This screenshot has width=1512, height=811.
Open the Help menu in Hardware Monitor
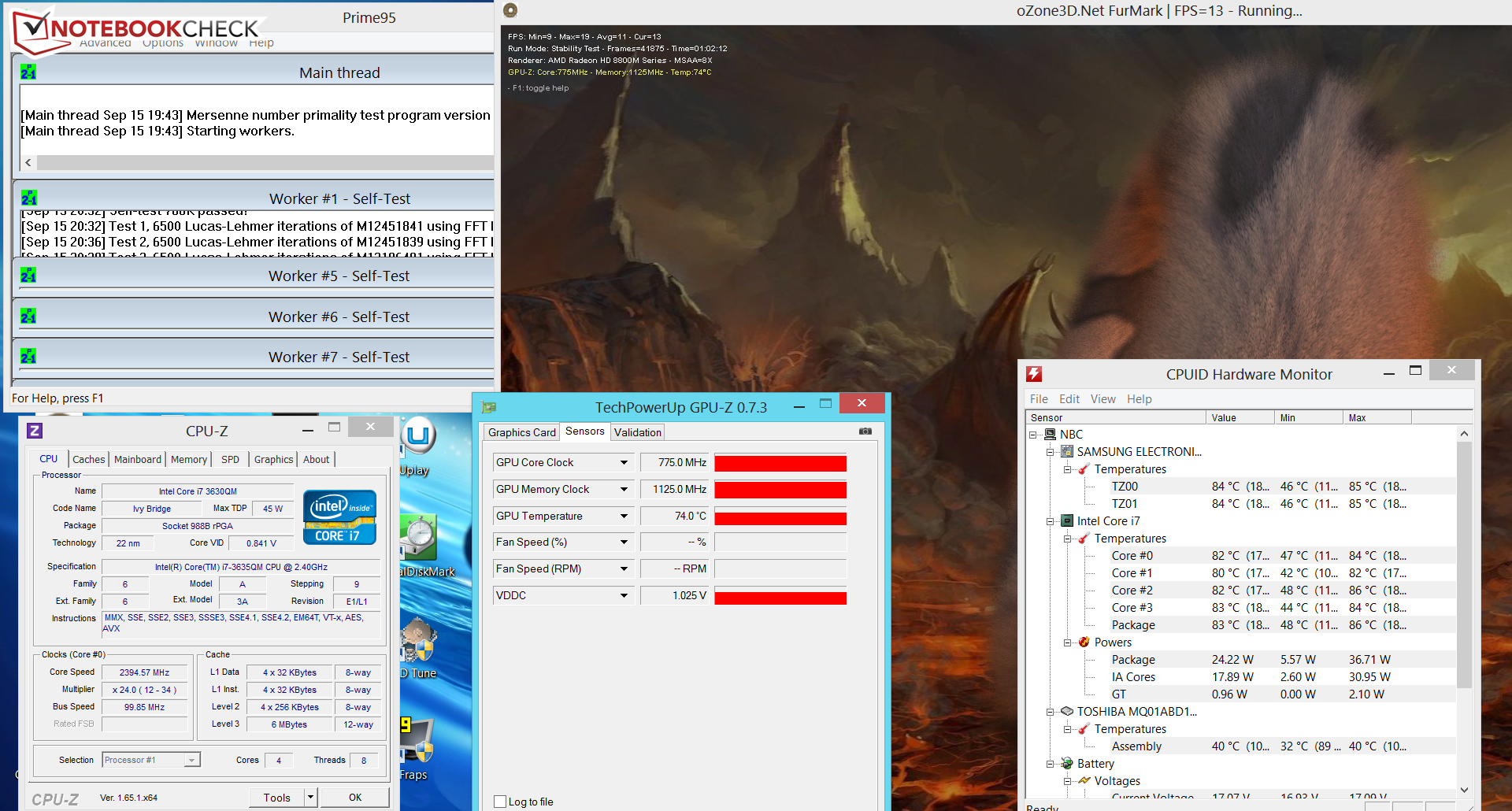click(1139, 399)
